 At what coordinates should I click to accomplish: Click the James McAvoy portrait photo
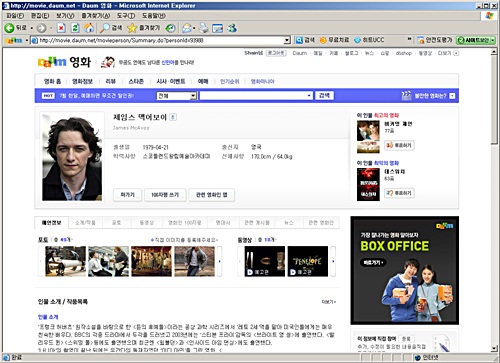pos(72,157)
